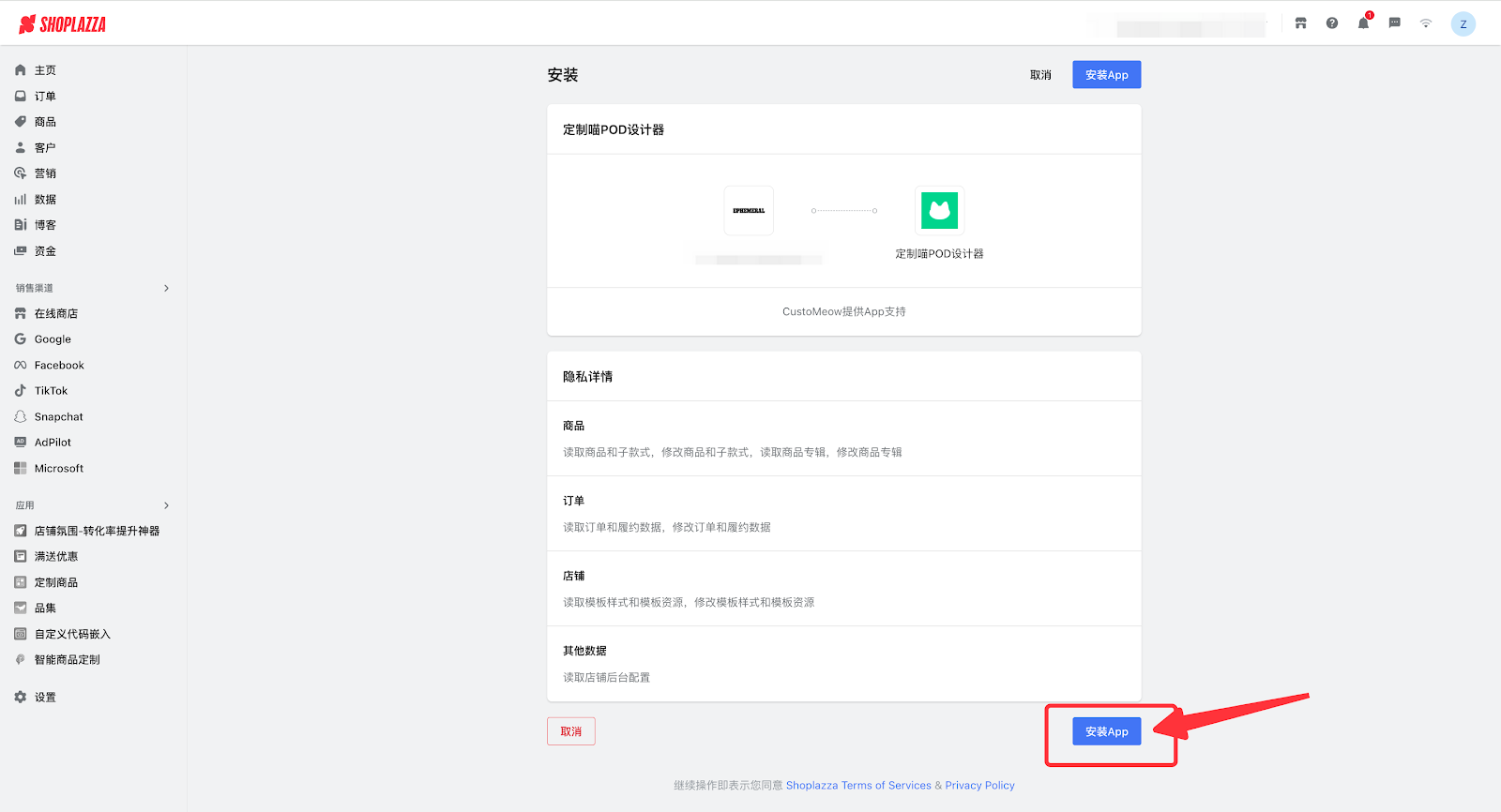Open 设置 from the sidebar
The width and height of the screenshot is (1501, 812).
coord(45,697)
